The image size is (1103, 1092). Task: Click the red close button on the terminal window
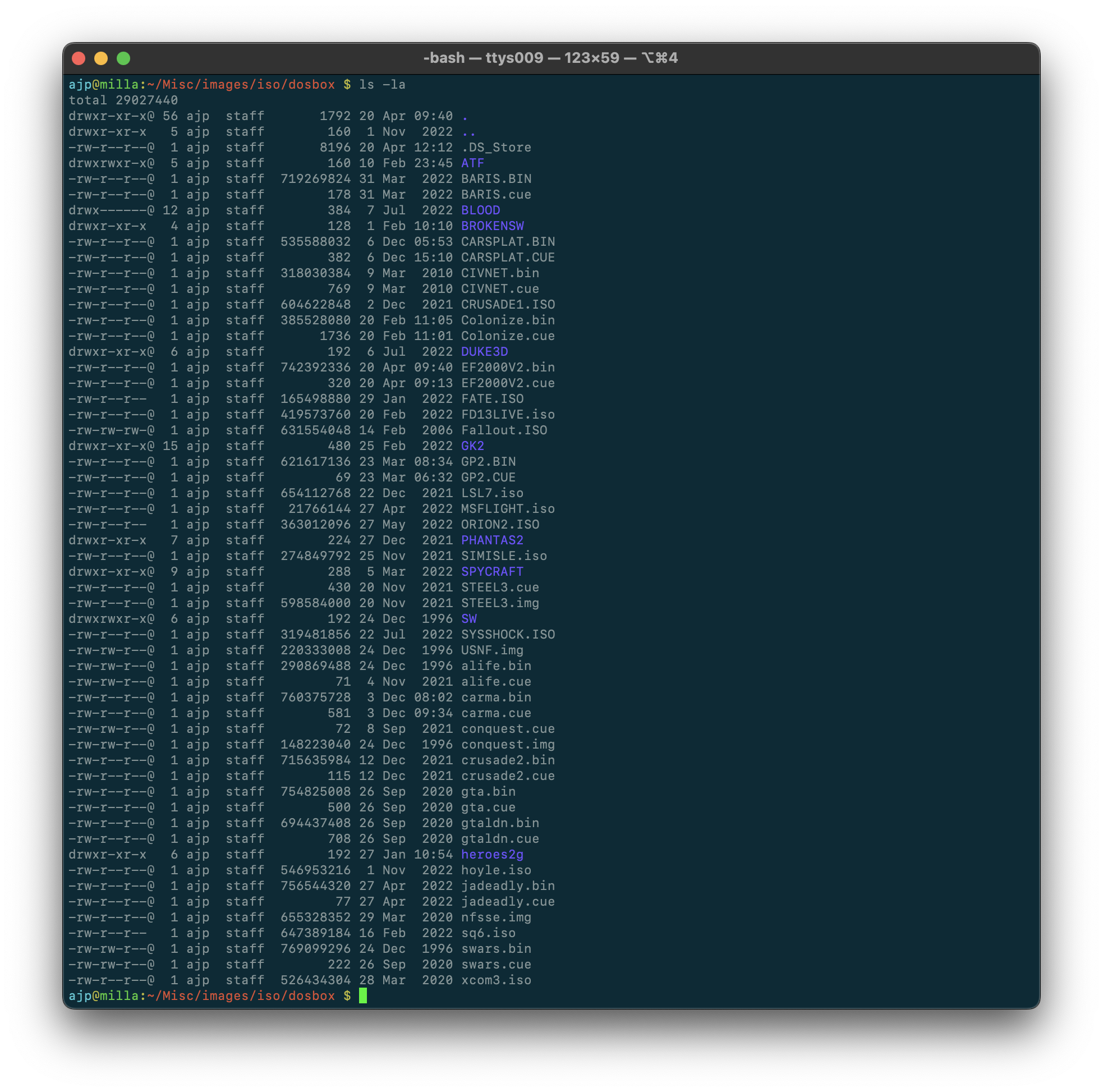click(78, 58)
